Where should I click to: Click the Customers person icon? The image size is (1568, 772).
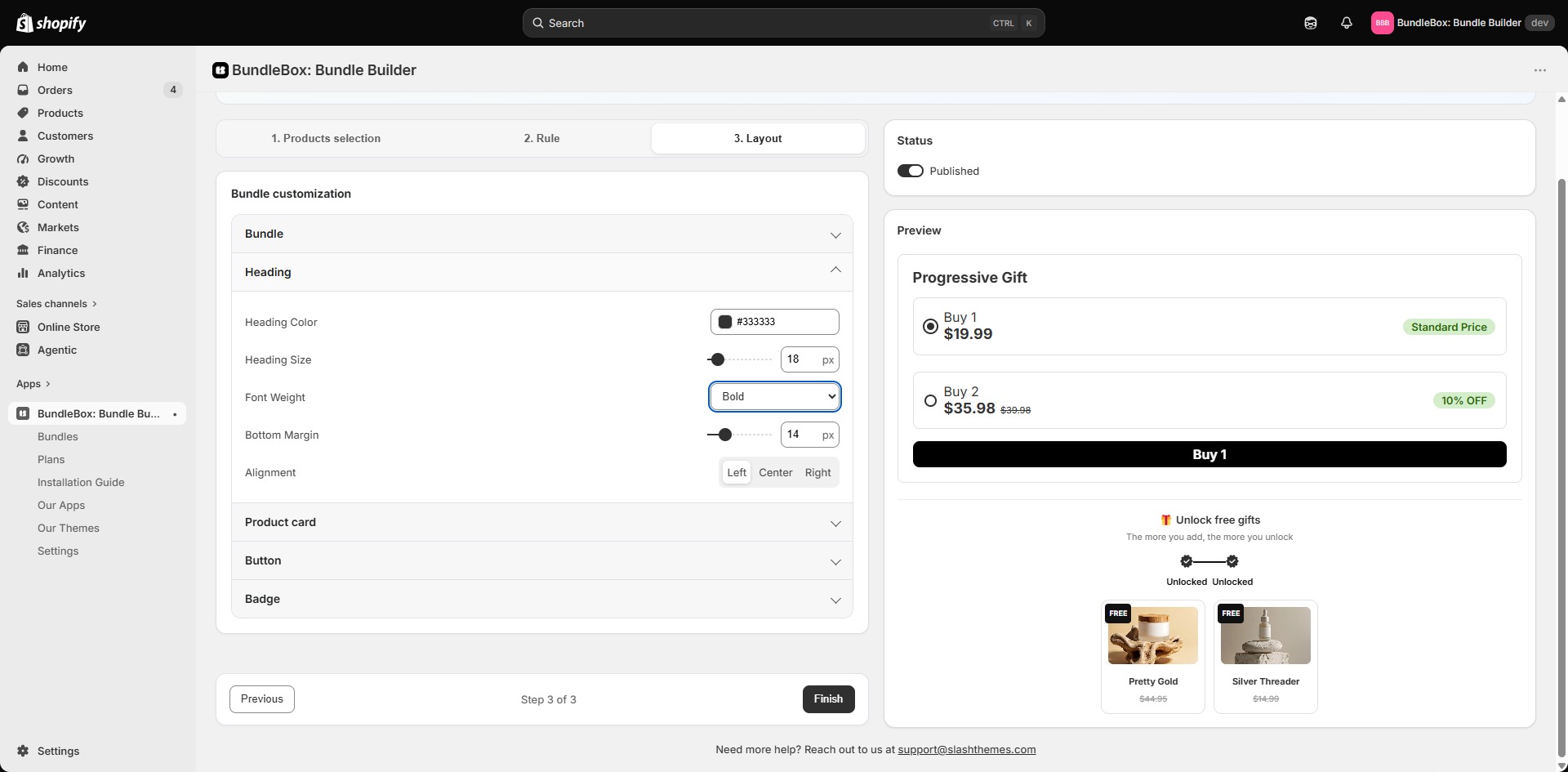(x=23, y=136)
